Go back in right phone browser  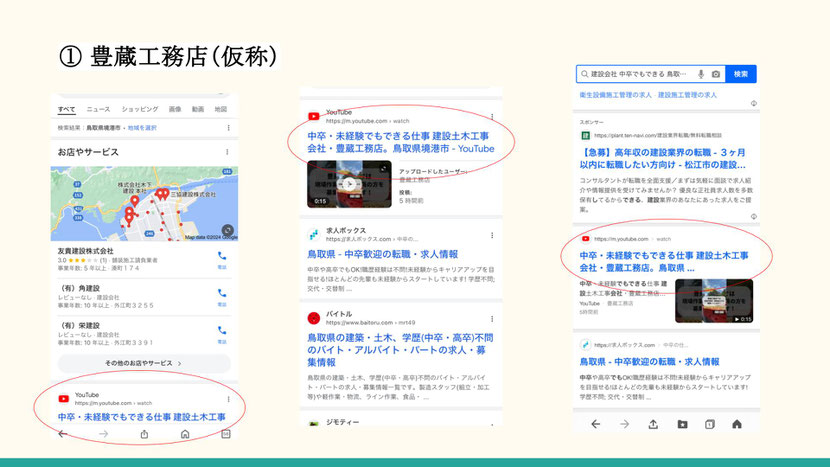(x=596, y=424)
